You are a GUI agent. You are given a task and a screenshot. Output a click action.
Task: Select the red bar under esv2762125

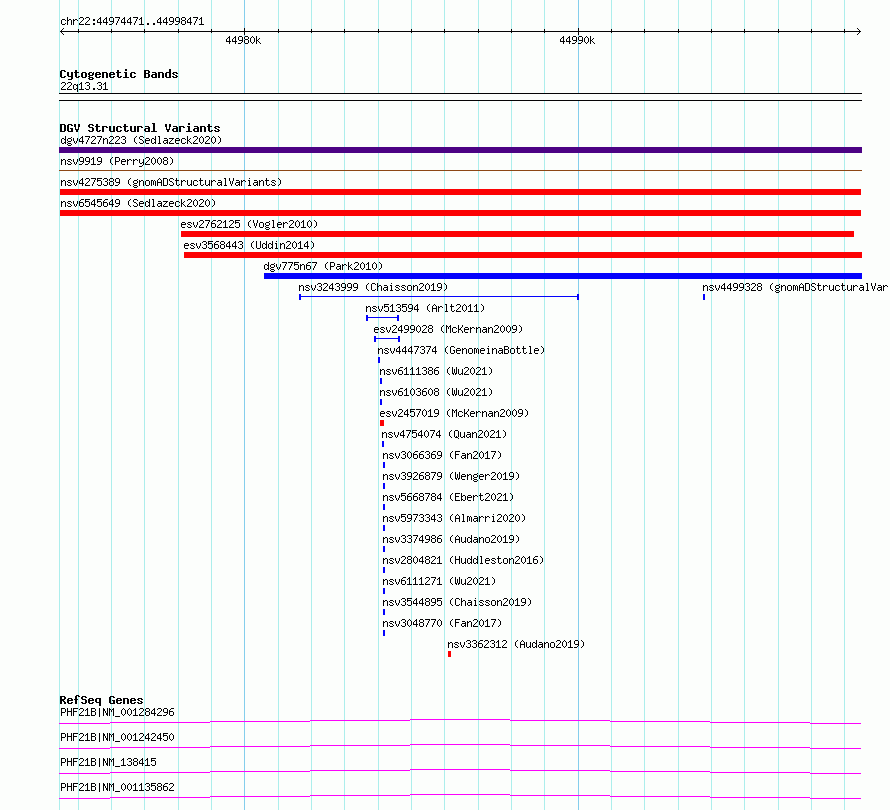point(517,234)
